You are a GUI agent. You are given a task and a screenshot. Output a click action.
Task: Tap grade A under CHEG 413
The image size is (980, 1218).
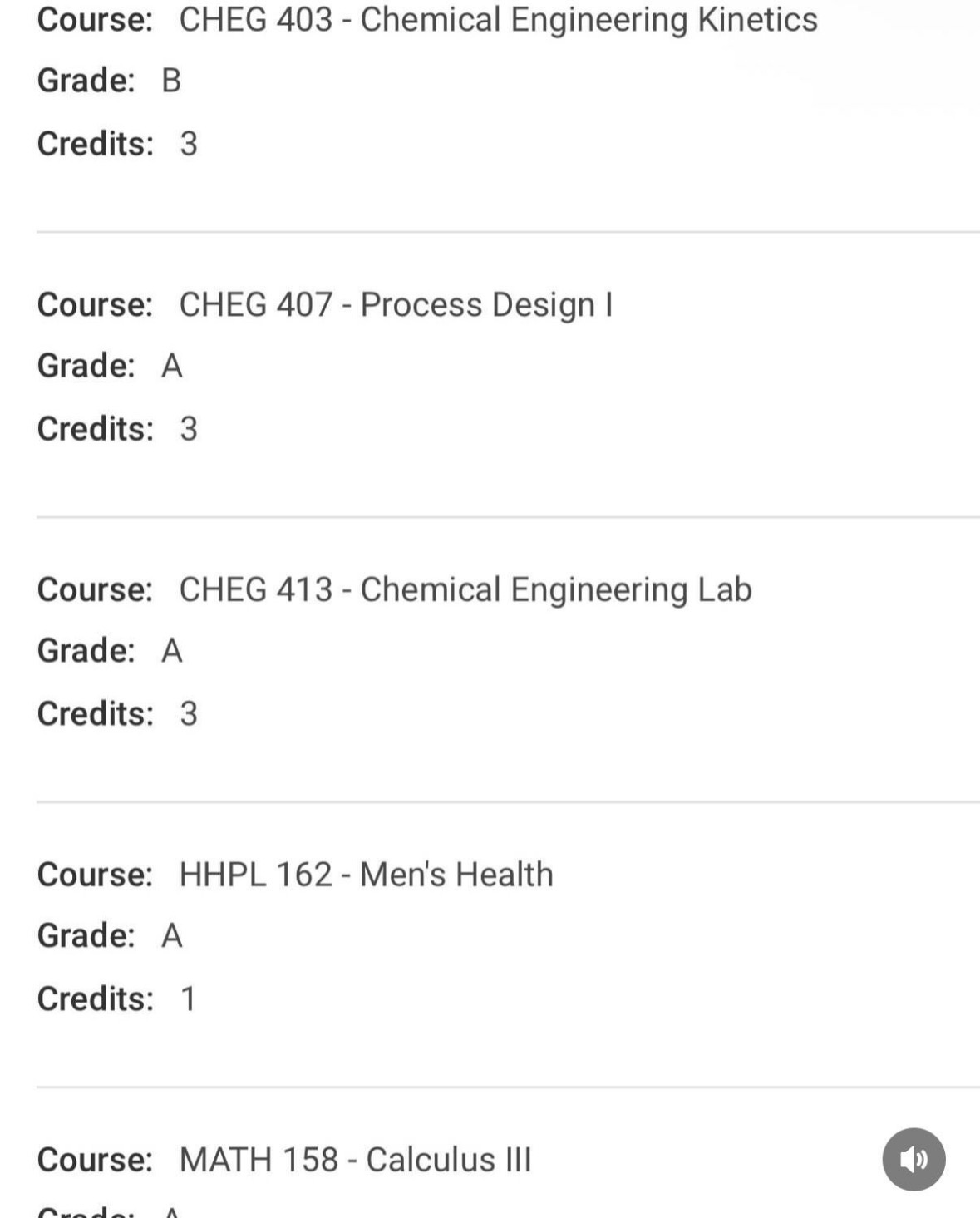(x=172, y=651)
